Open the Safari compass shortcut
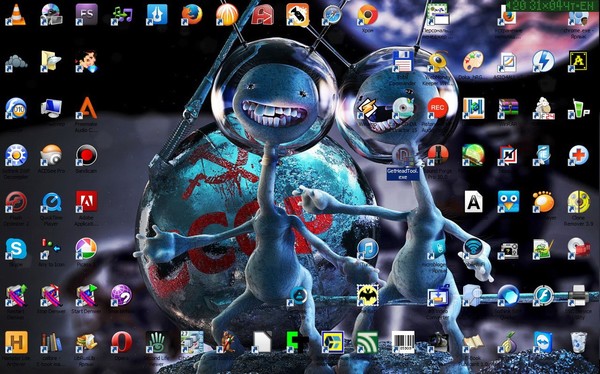Image resolution: width=600 pixels, height=374 pixels. [x=332, y=15]
